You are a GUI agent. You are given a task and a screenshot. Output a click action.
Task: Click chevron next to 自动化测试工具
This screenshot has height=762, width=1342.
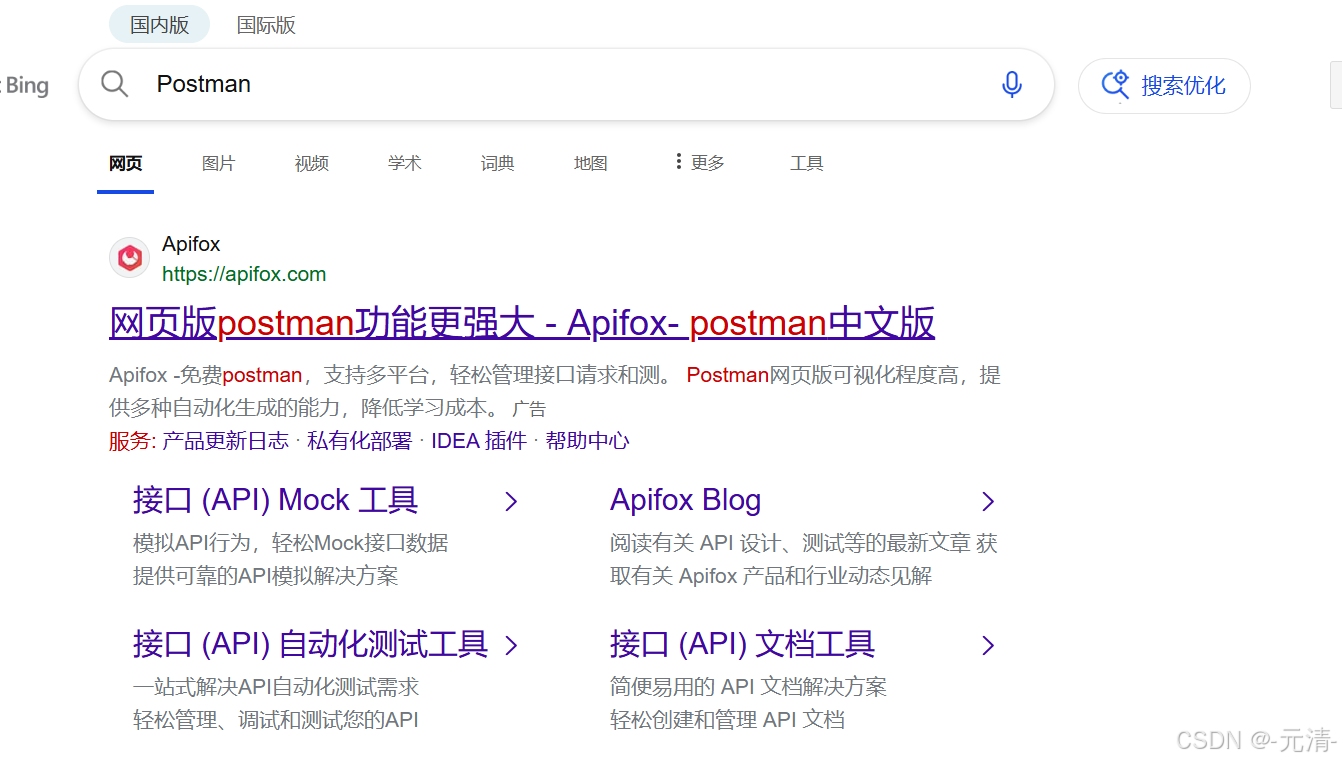click(x=511, y=645)
